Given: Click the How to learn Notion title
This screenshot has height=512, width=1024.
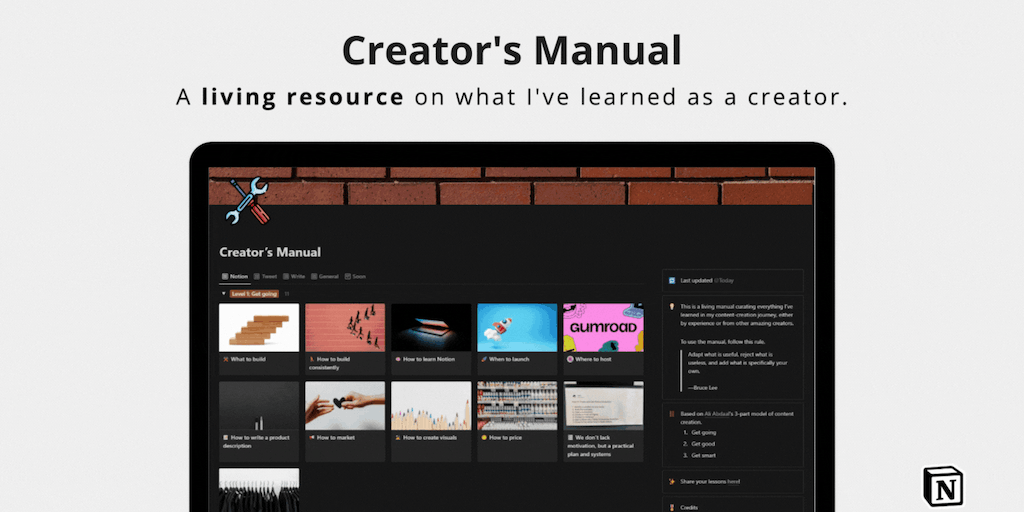Looking at the screenshot, I should 429,359.
